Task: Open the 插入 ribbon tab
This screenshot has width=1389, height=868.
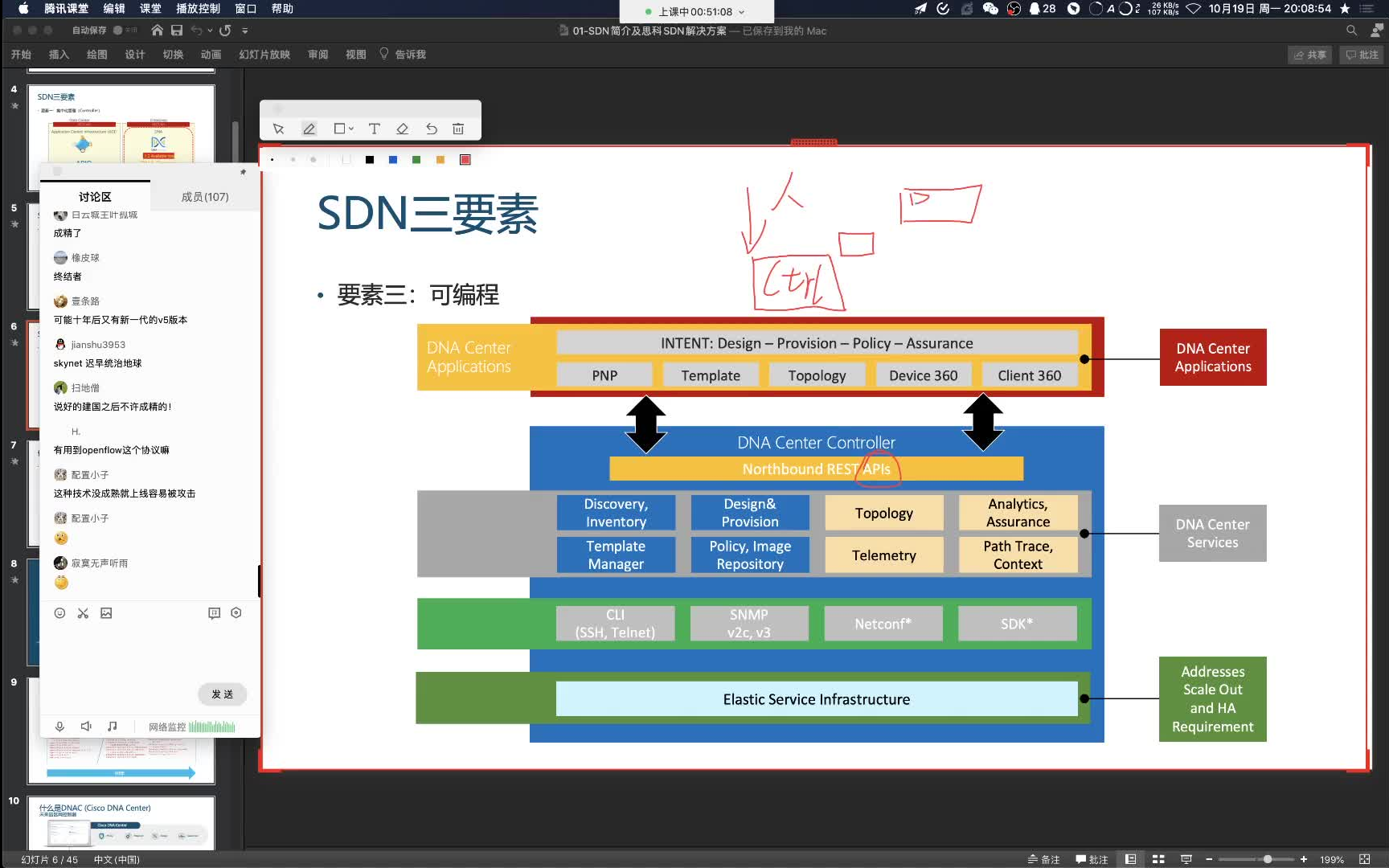Action: pos(59,55)
